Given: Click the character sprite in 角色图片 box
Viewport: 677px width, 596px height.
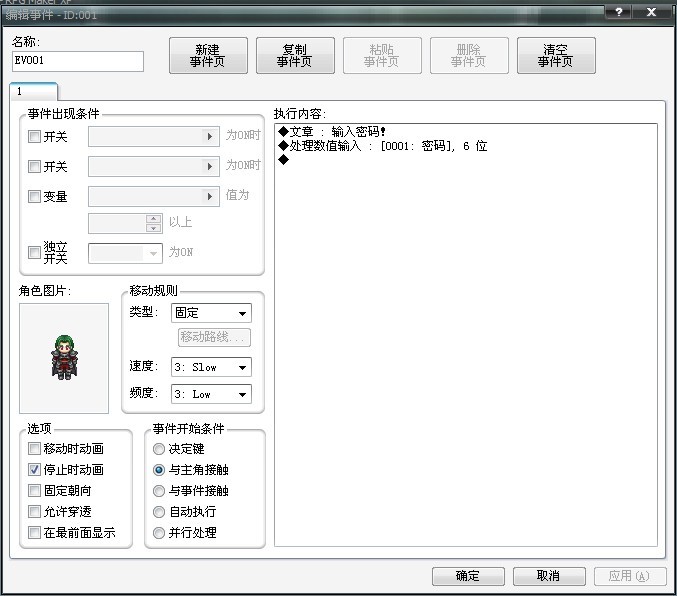Looking at the screenshot, I should [x=64, y=358].
